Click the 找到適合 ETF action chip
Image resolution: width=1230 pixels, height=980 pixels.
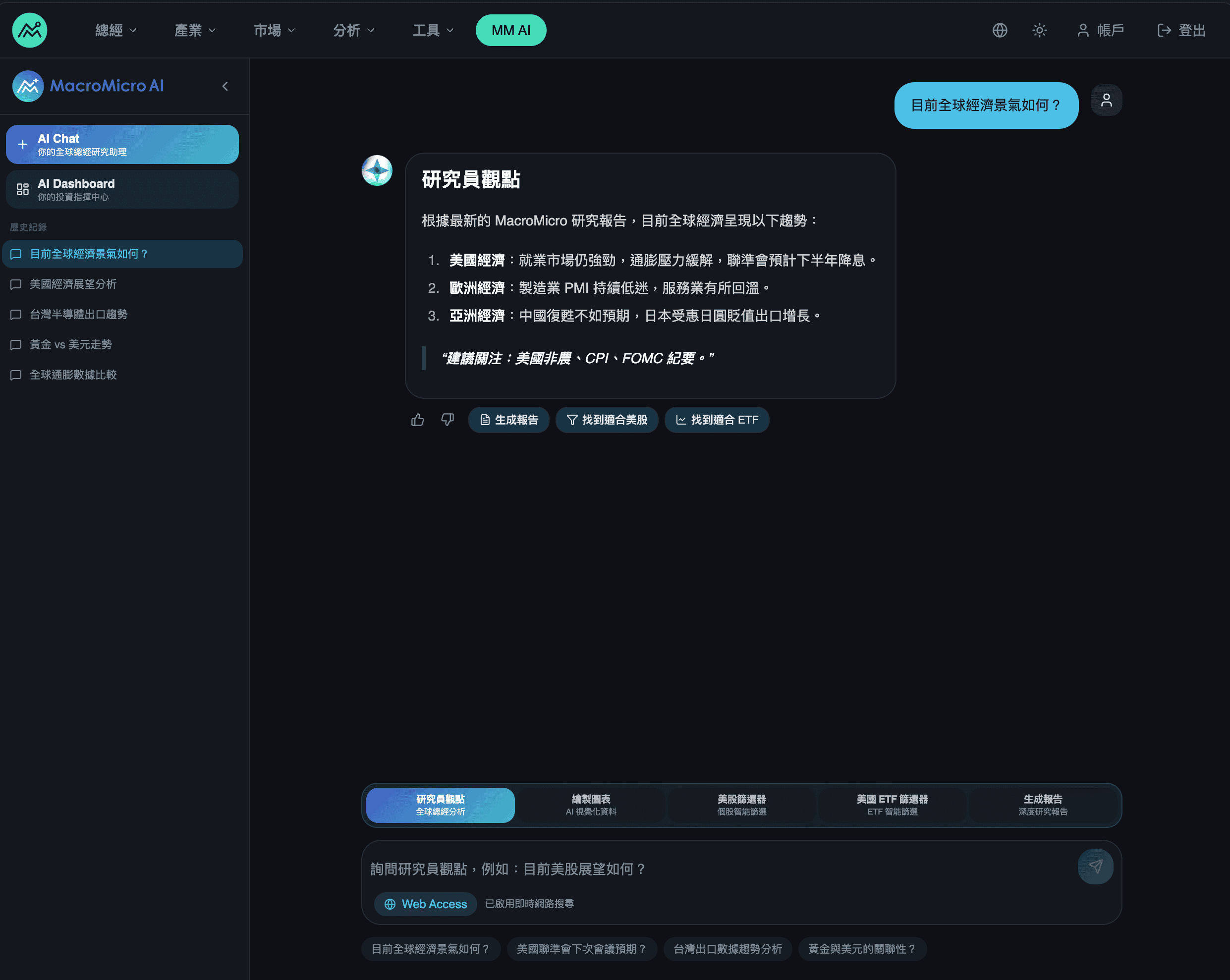point(717,421)
